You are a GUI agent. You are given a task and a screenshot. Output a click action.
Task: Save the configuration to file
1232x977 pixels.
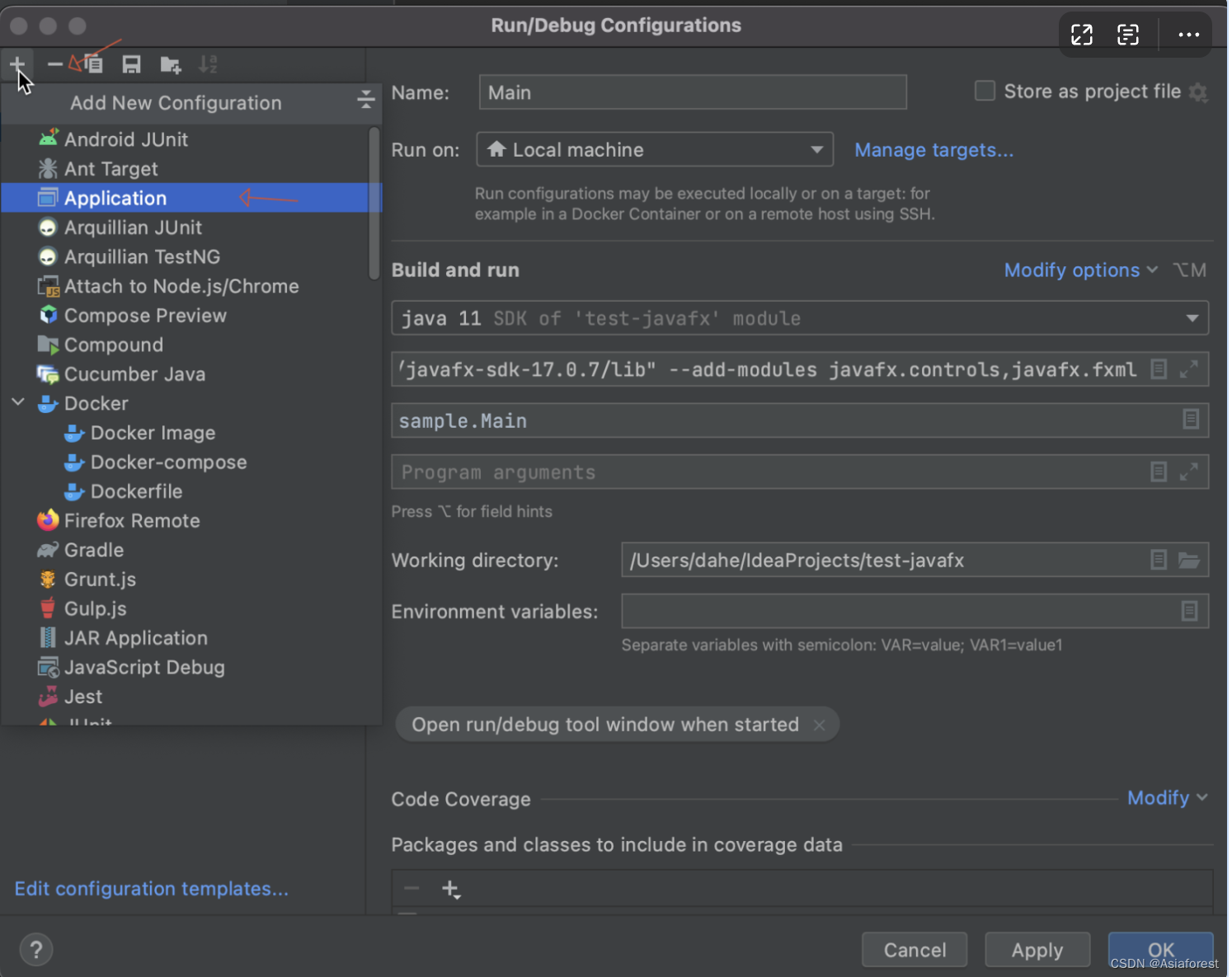click(x=131, y=63)
